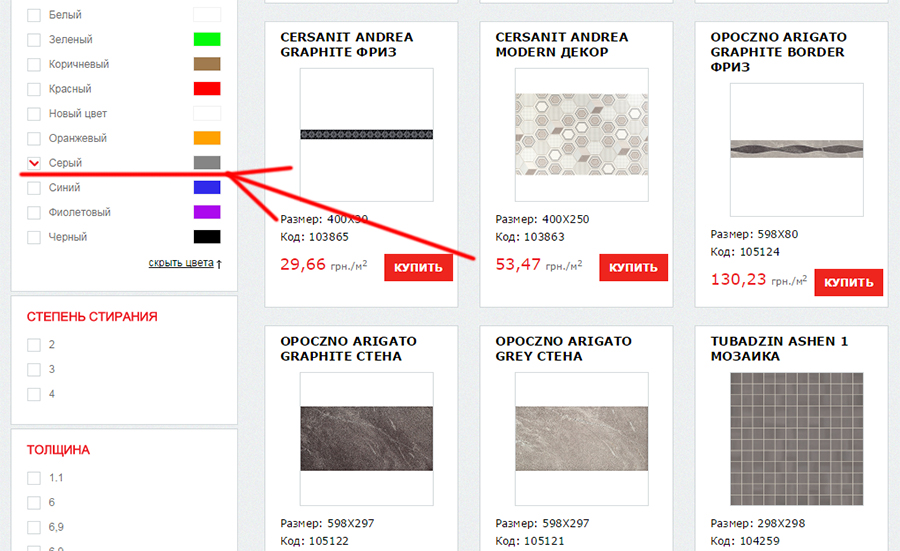This screenshot has width=900, height=551.
Task: Check thickness 6,9 checkbox
Action: tap(34, 527)
